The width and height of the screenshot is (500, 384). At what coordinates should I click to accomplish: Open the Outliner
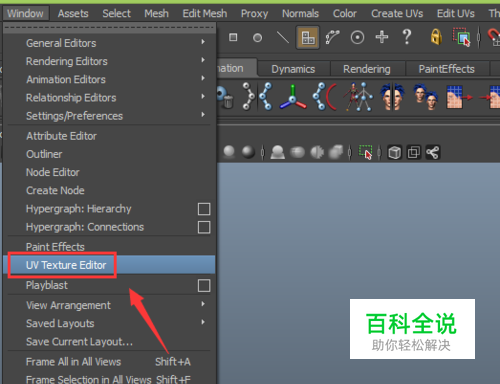click(x=109, y=154)
